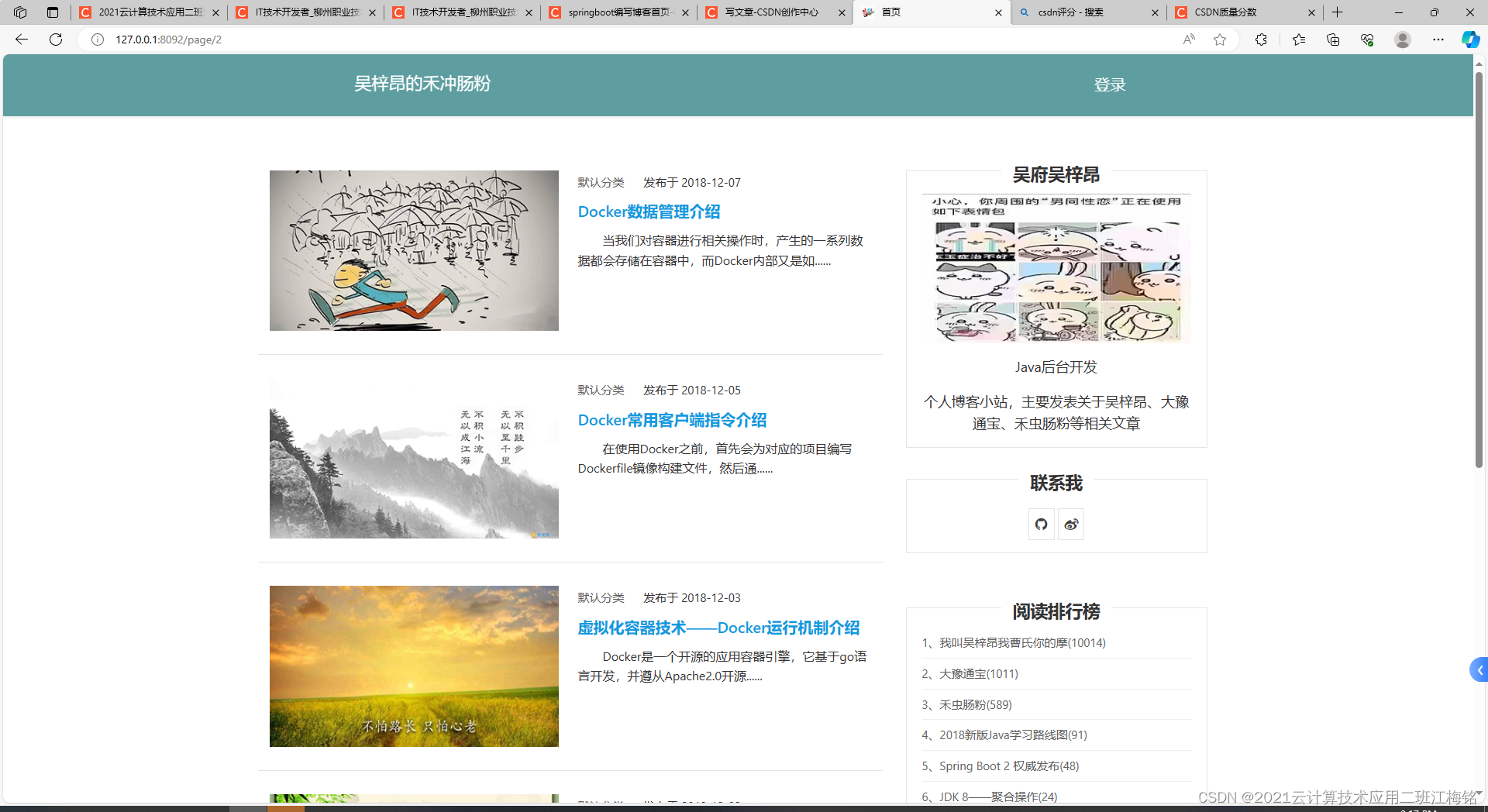1488x812 pixels.
Task: Expand the blue side panel arrow
Action: 1479,670
